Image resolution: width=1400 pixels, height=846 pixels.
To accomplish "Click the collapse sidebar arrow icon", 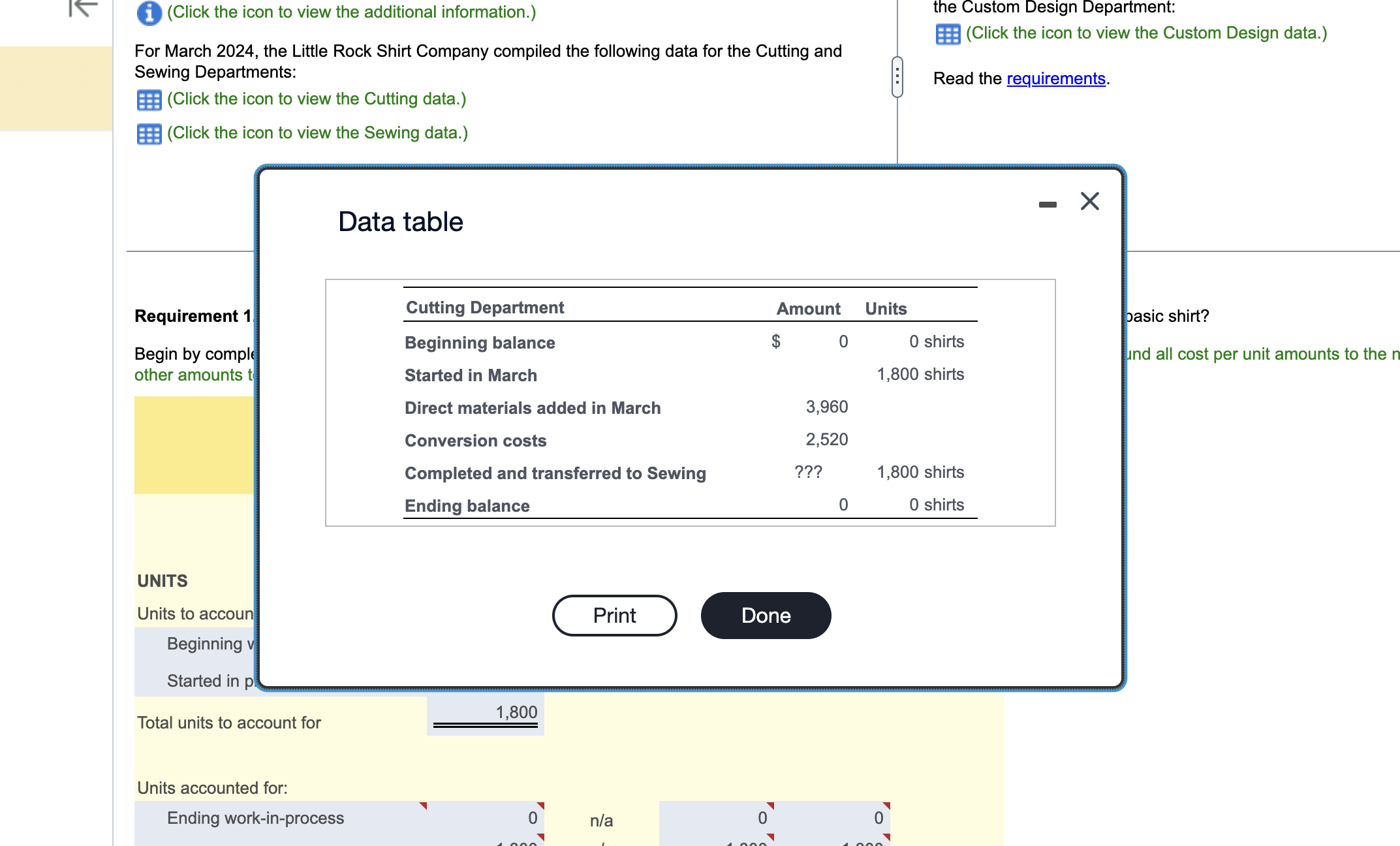I will [83, 8].
